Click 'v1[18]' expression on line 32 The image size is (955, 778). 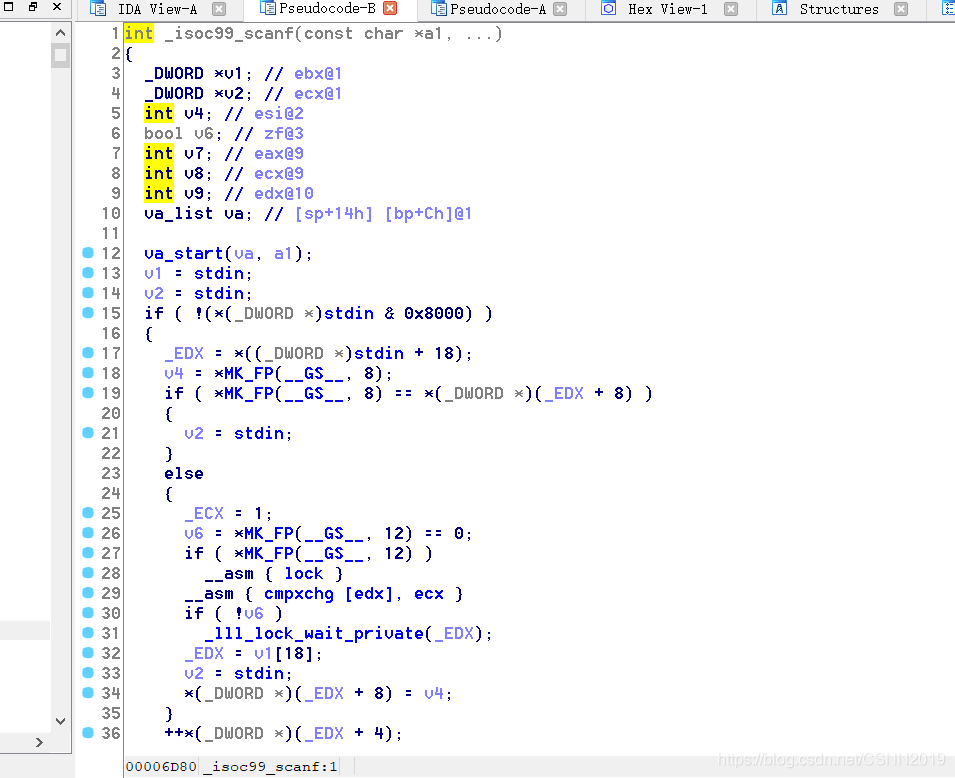pyautogui.click(x=283, y=654)
